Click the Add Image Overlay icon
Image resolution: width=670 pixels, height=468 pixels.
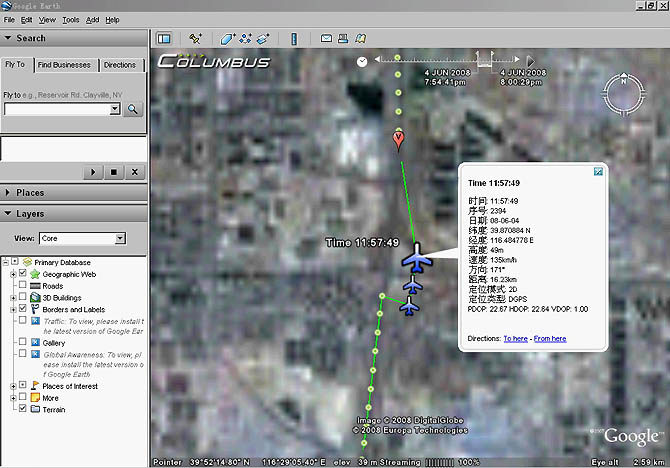pos(263,38)
